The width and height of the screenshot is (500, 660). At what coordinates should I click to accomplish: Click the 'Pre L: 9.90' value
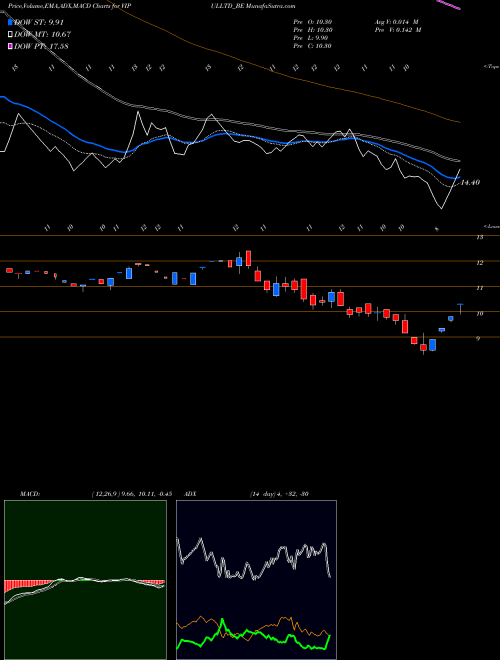tap(311, 38)
